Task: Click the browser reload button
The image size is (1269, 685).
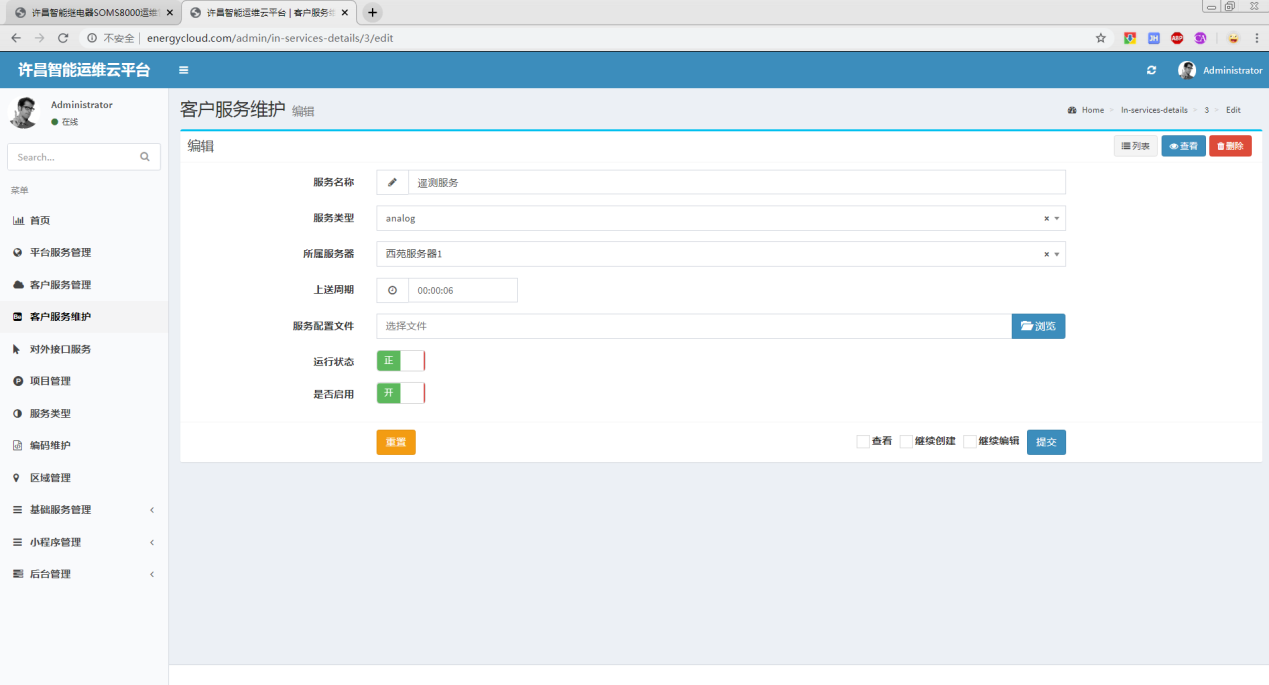Action: [x=63, y=38]
